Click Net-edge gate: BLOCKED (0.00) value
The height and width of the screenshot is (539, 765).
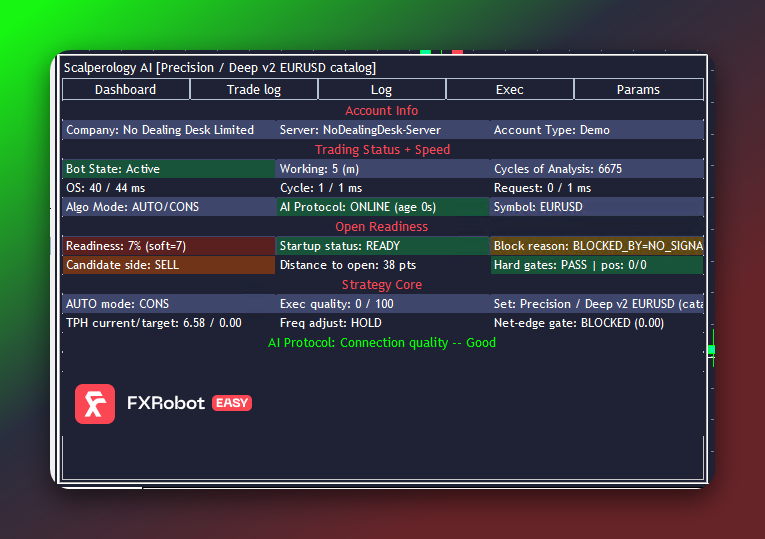click(579, 323)
